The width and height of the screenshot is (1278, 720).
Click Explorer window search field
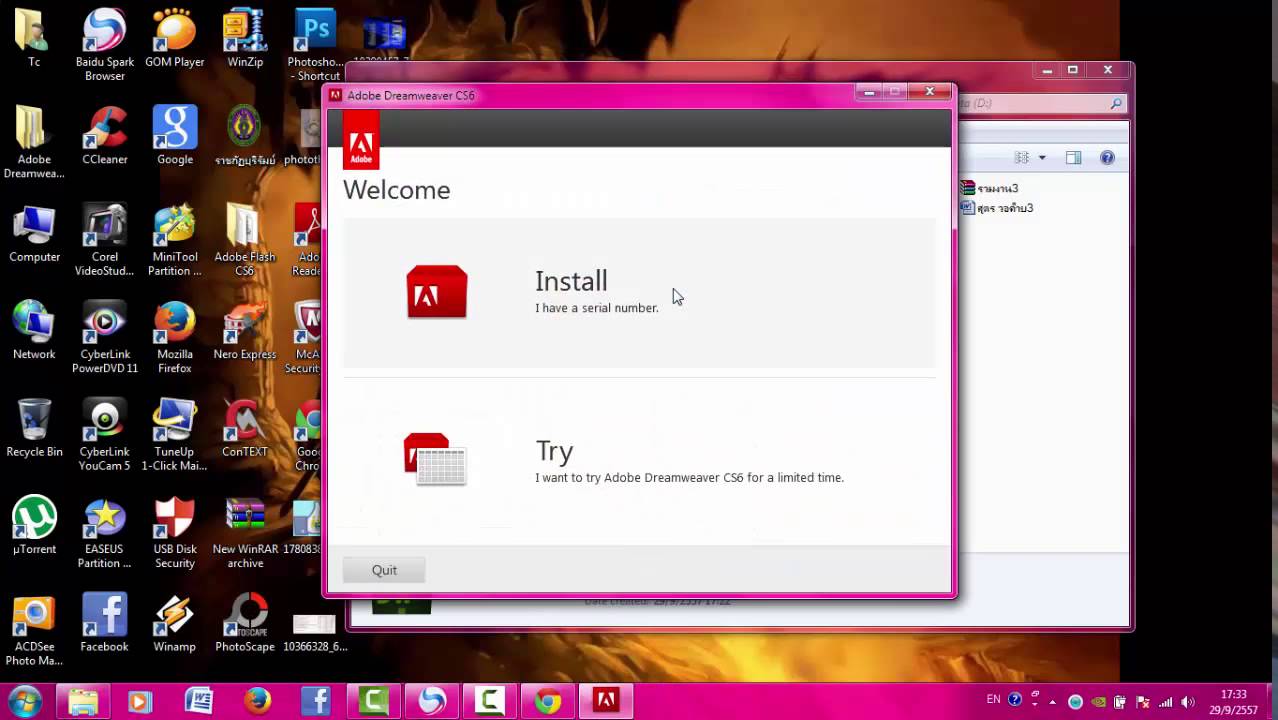pos(1041,103)
